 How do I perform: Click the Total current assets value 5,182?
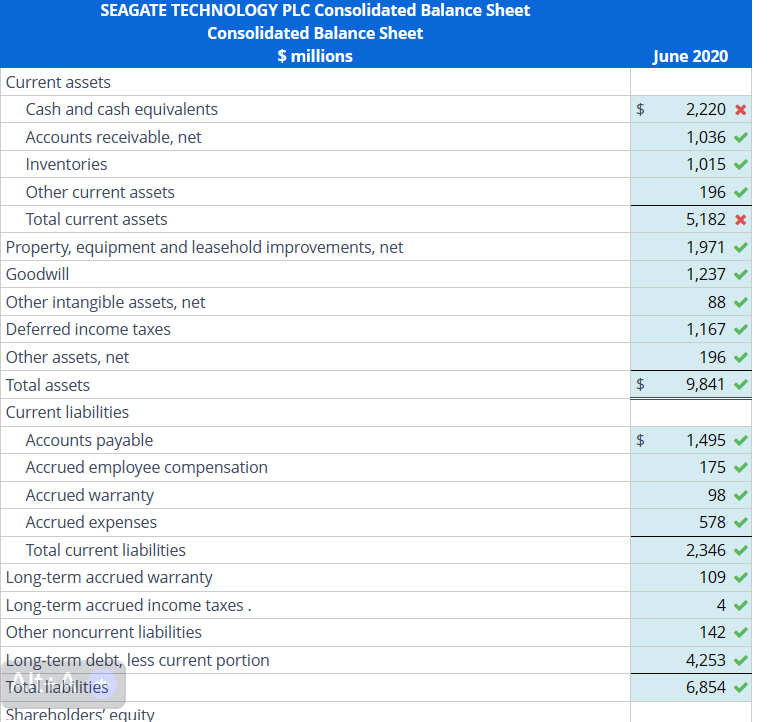click(x=705, y=219)
